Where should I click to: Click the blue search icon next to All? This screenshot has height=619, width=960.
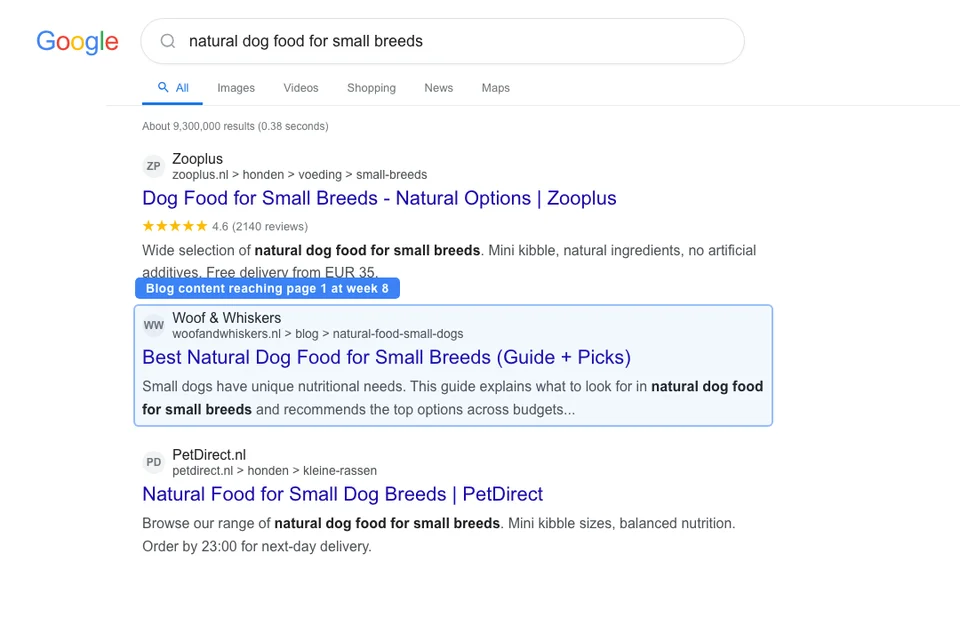pyautogui.click(x=161, y=87)
